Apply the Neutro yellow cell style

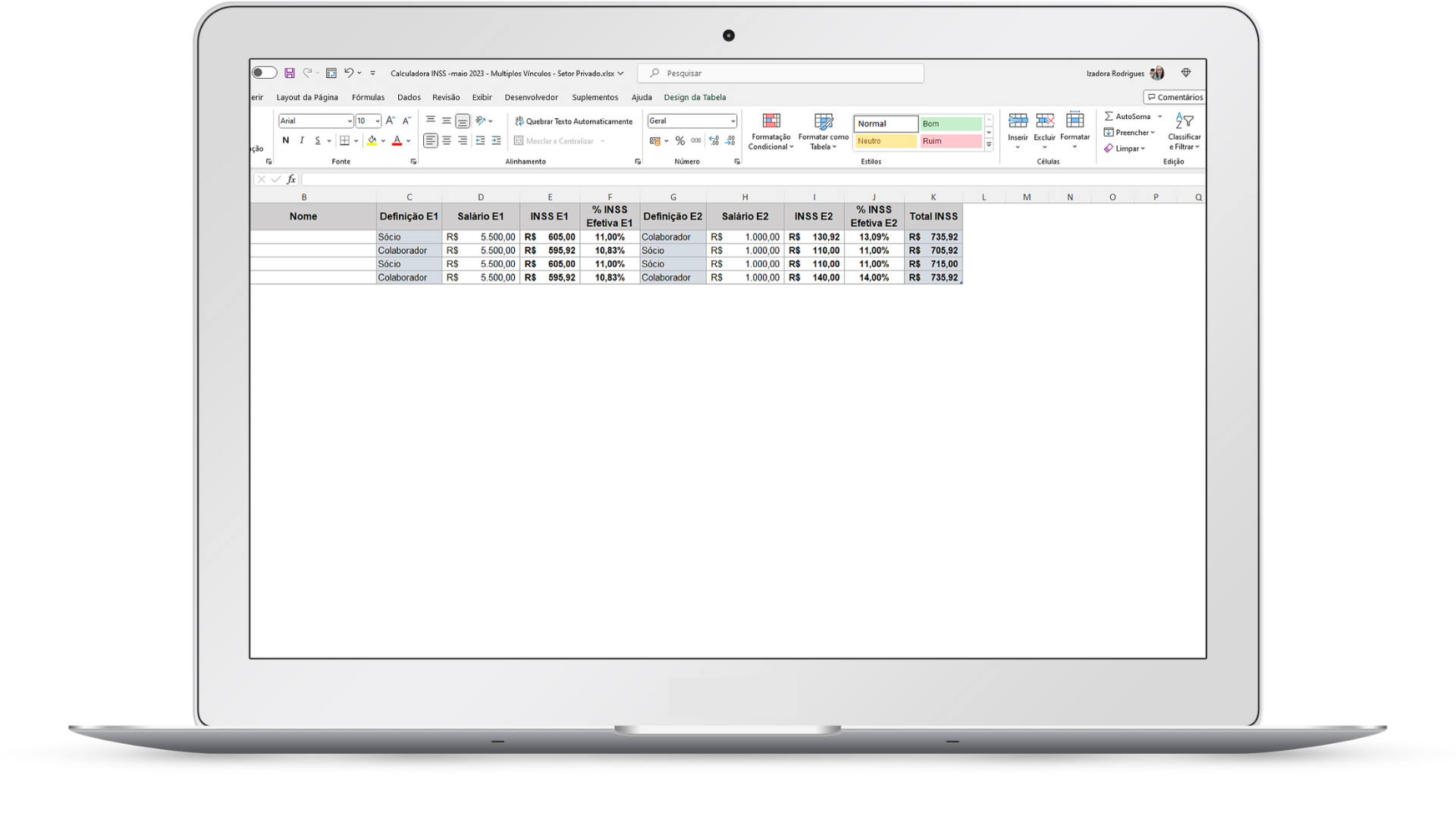(886, 141)
